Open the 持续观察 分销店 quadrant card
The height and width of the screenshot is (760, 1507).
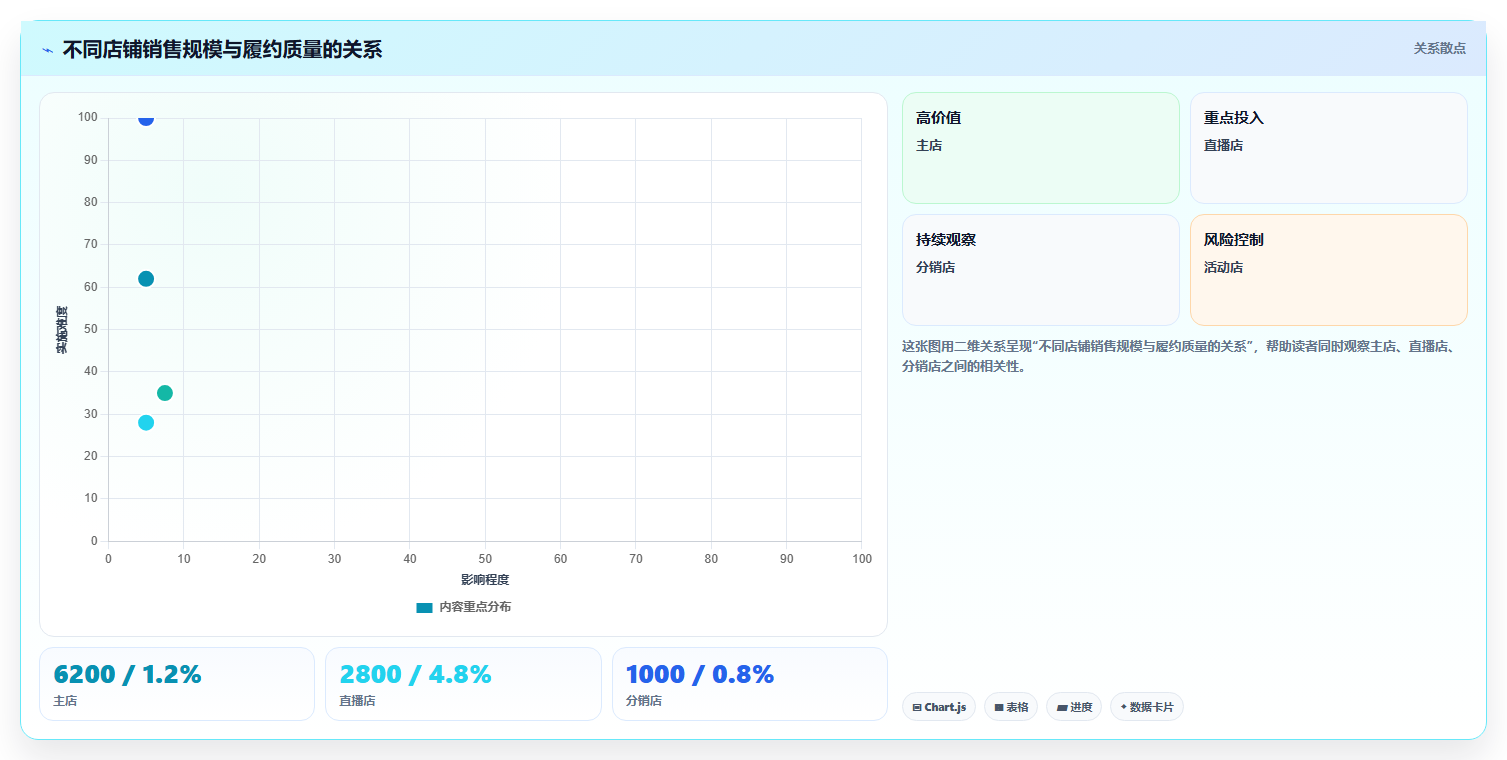point(1041,270)
